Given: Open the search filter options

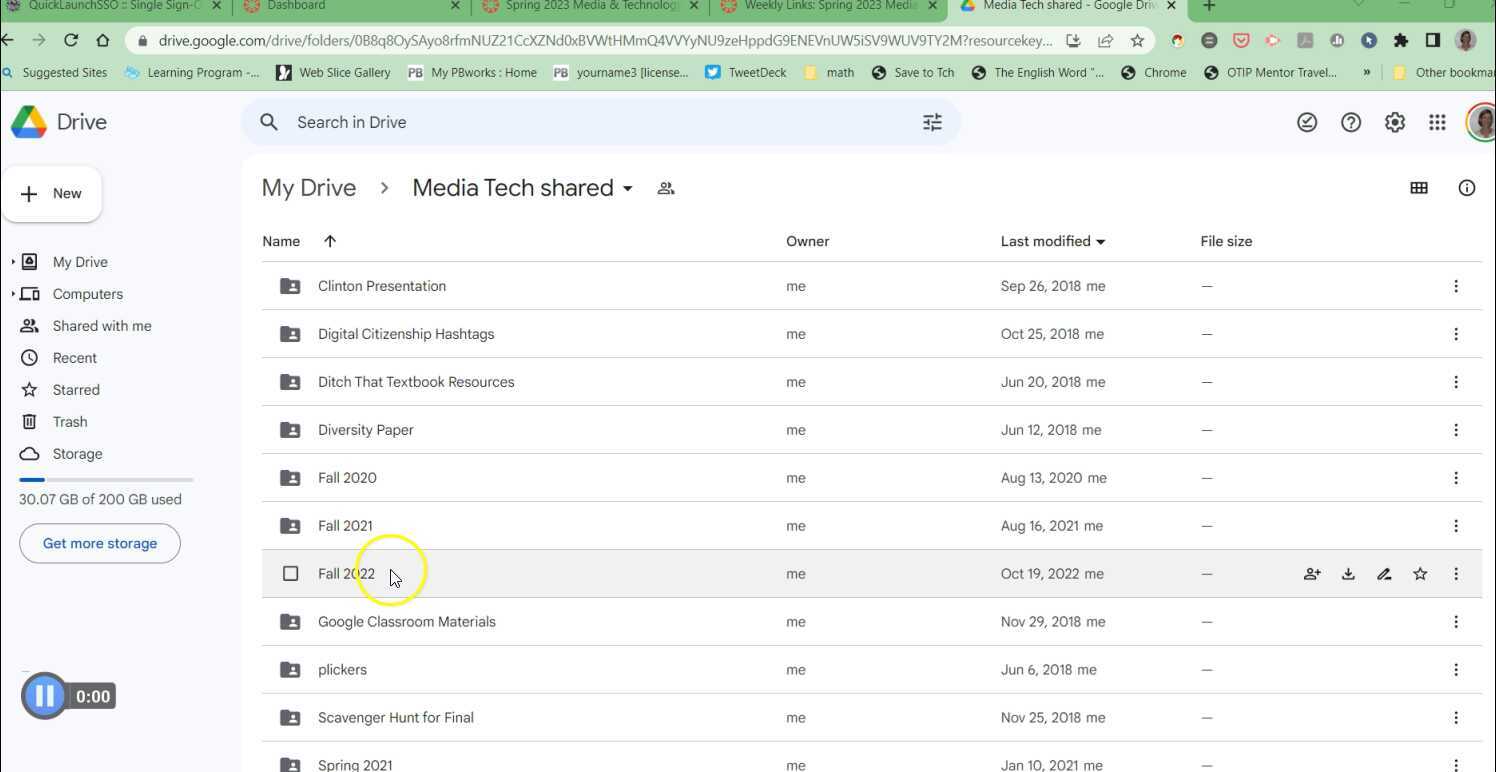Looking at the screenshot, I should (x=932, y=122).
